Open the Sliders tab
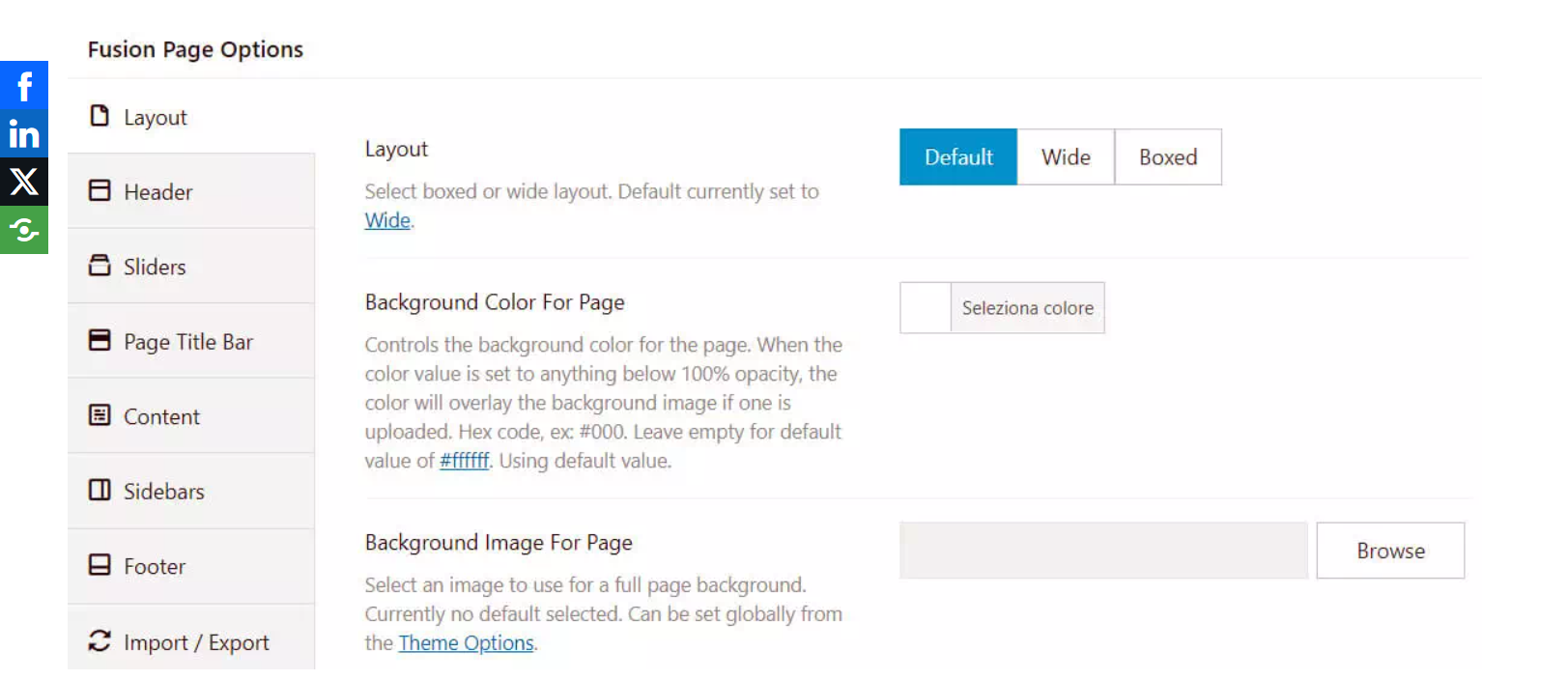Viewport: 1568px width, 680px height. (x=191, y=266)
